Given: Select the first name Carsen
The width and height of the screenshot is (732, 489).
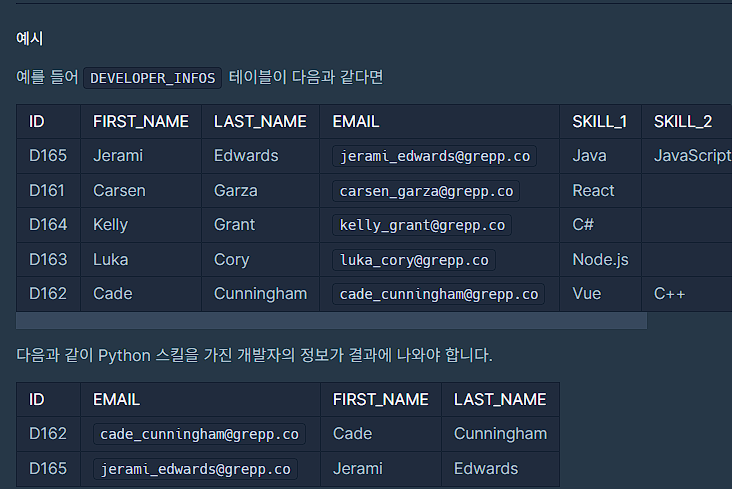Looking at the screenshot, I should point(119,191).
